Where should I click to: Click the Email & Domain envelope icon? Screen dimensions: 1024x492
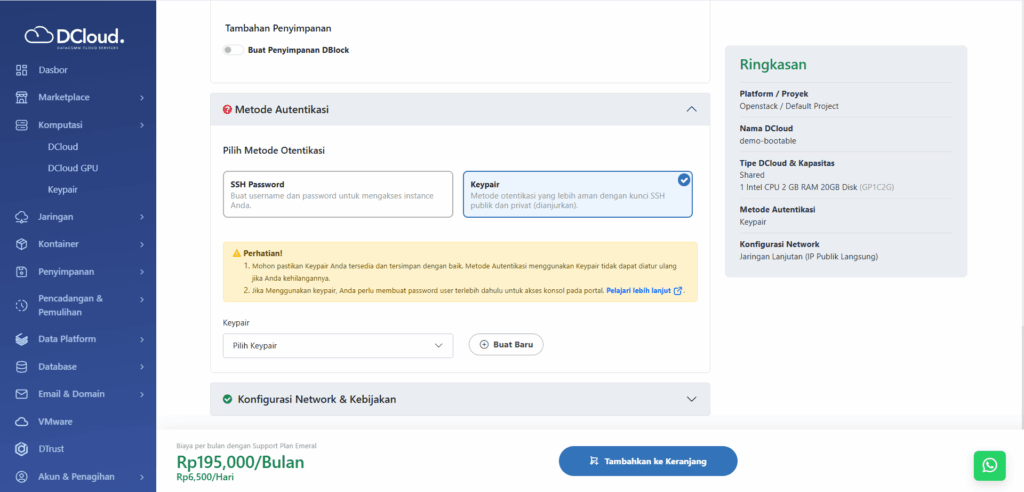coord(22,394)
